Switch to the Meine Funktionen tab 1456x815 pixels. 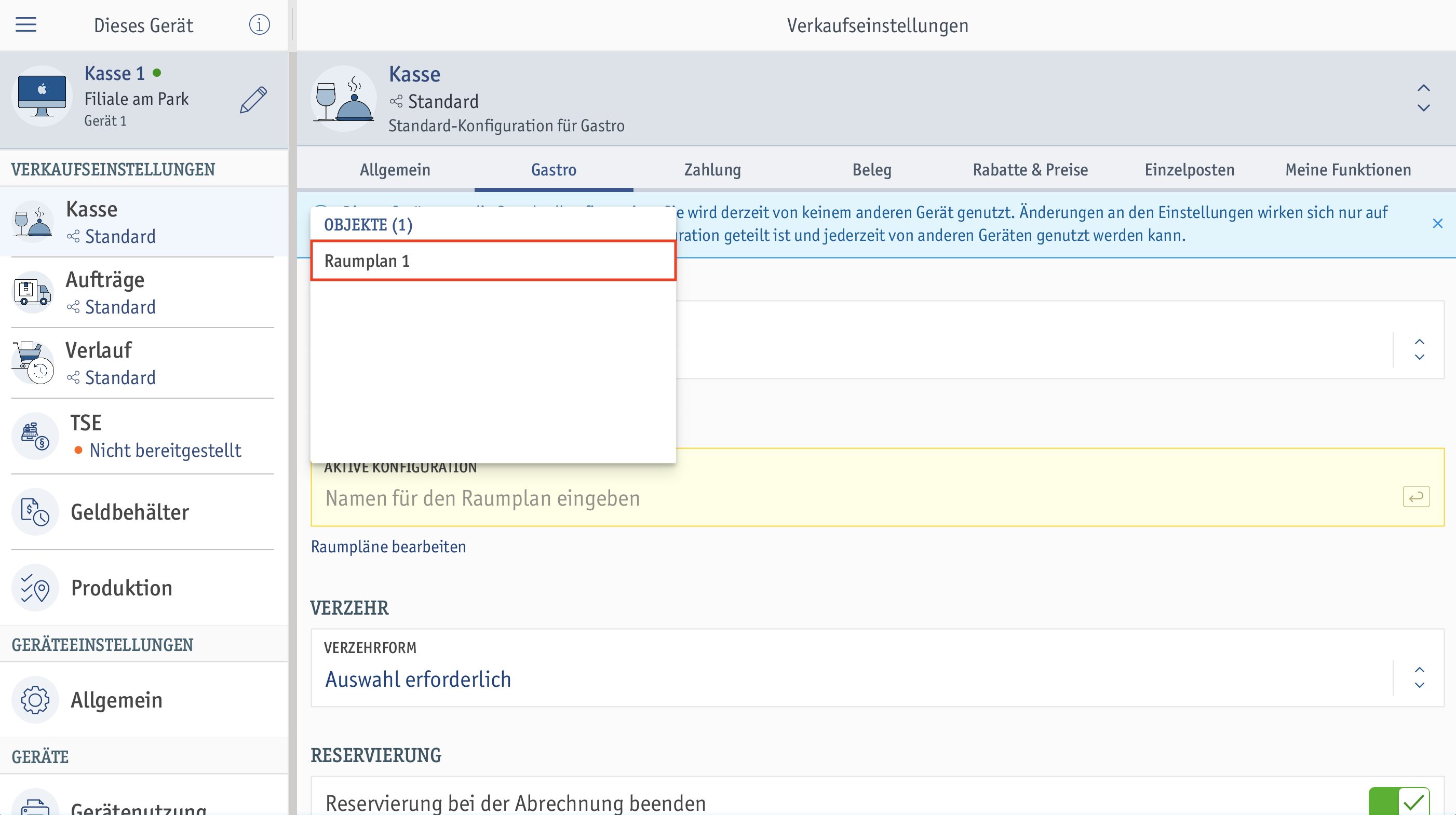pos(1348,170)
